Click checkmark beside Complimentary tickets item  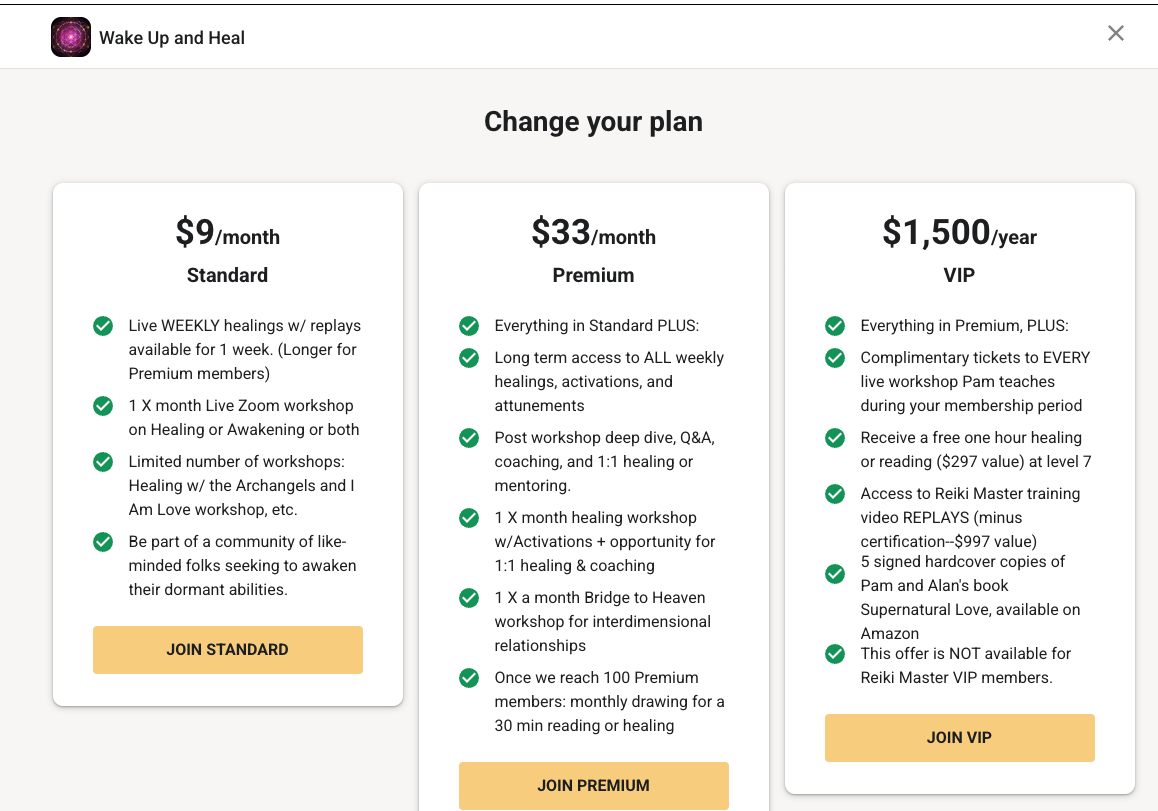[x=835, y=357]
